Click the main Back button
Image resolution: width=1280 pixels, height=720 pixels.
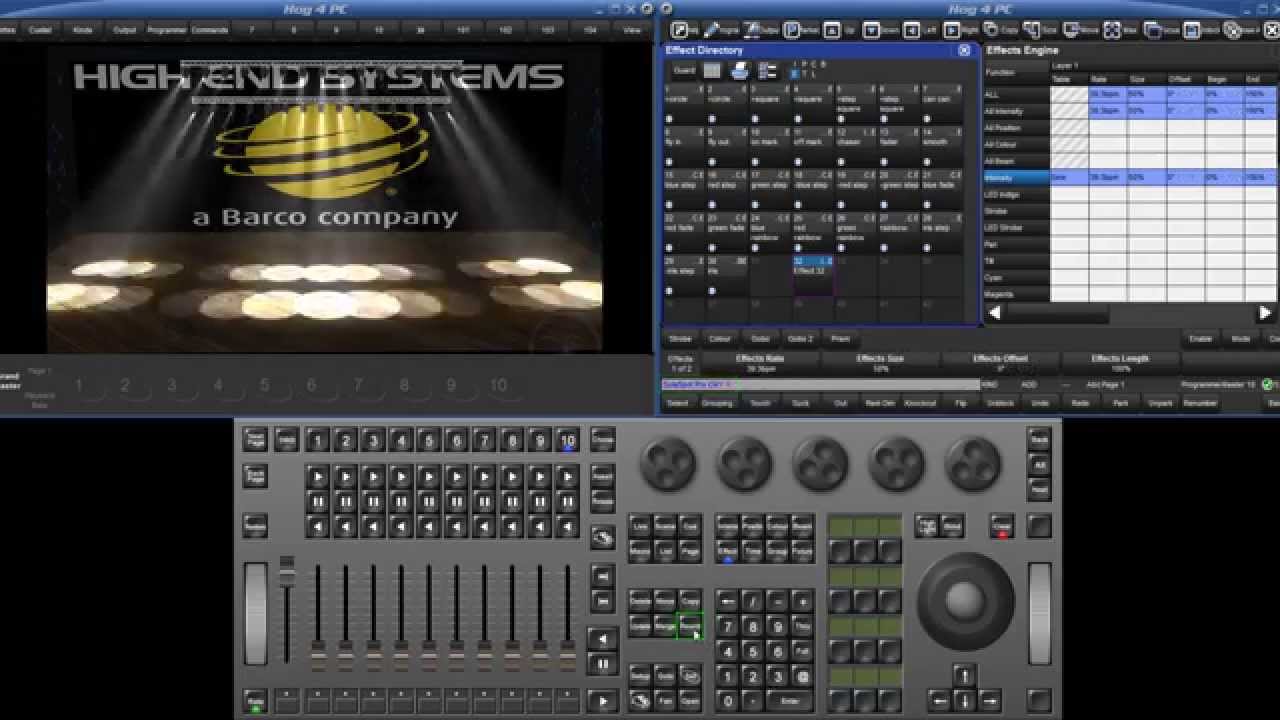tap(602, 639)
